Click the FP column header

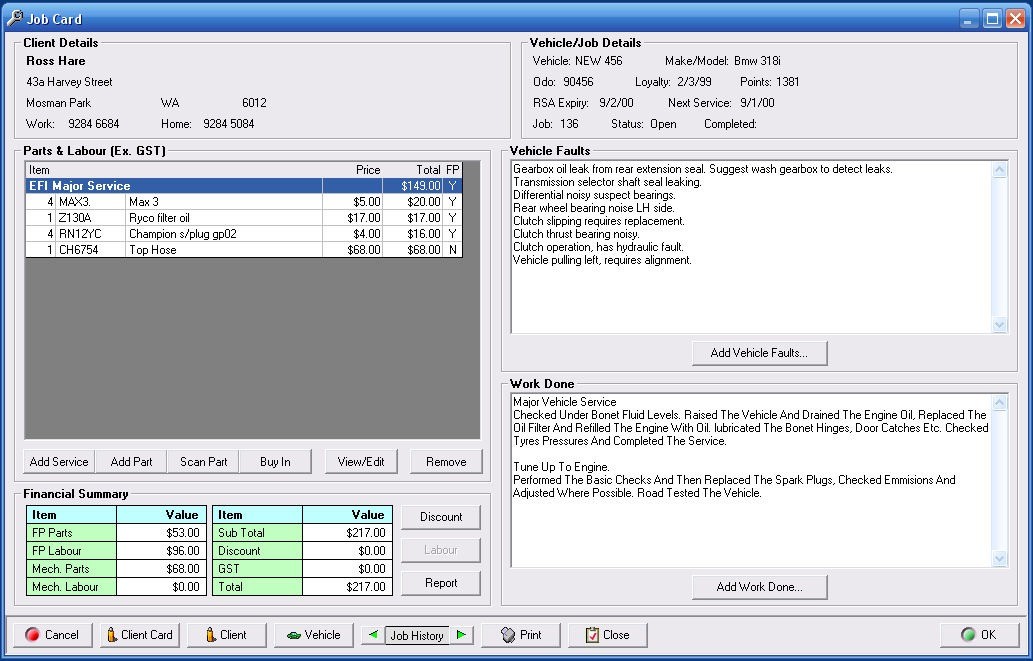(x=452, y=169)
